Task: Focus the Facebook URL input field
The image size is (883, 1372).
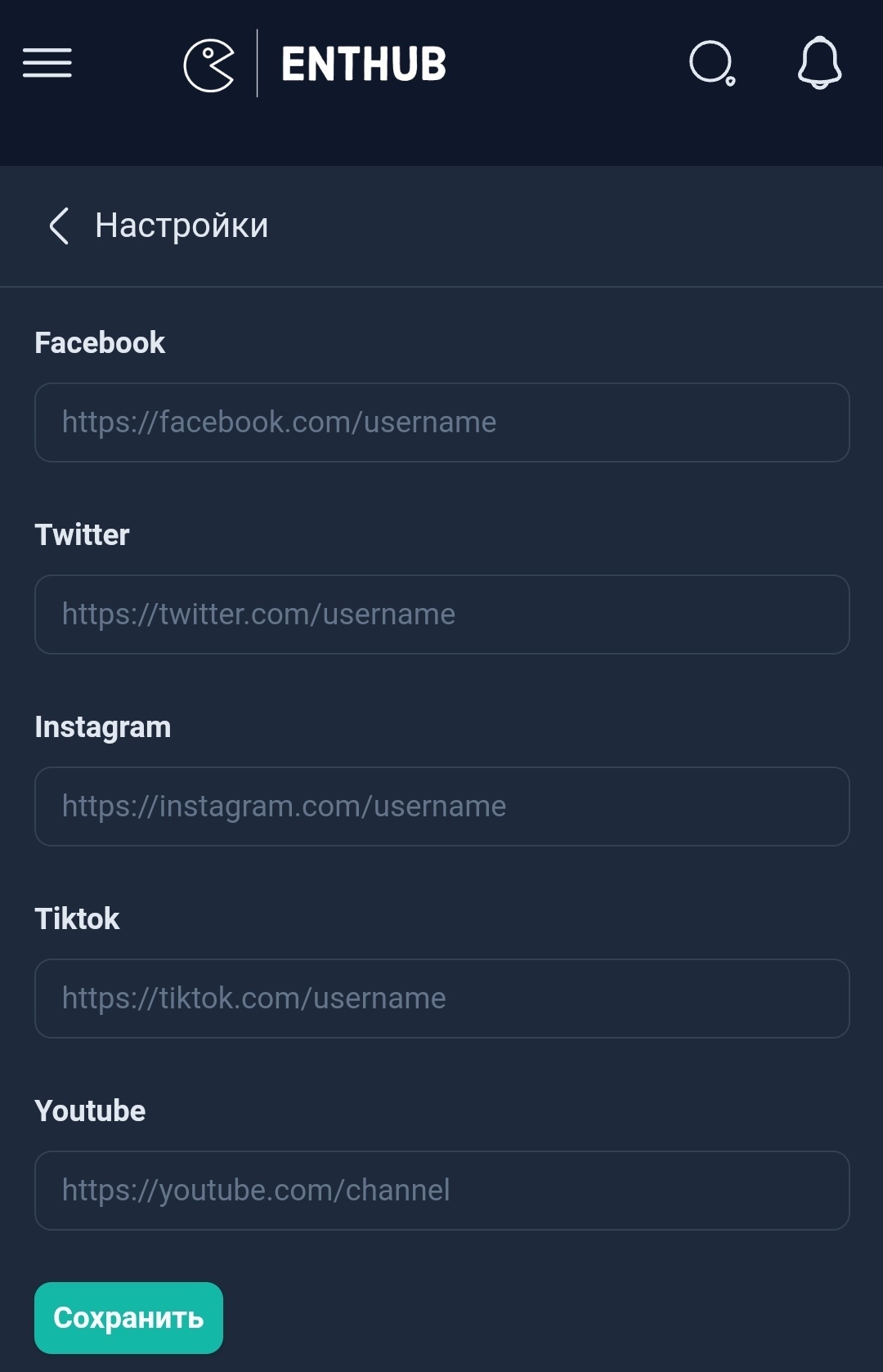Action: [441, 422]
